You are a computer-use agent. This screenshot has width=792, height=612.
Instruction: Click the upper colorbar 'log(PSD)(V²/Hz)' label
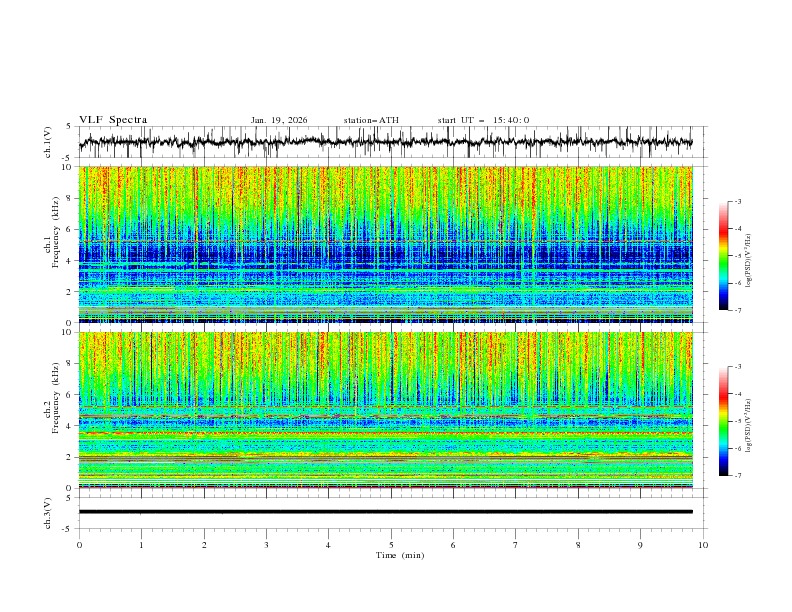(x=749, y=261)
